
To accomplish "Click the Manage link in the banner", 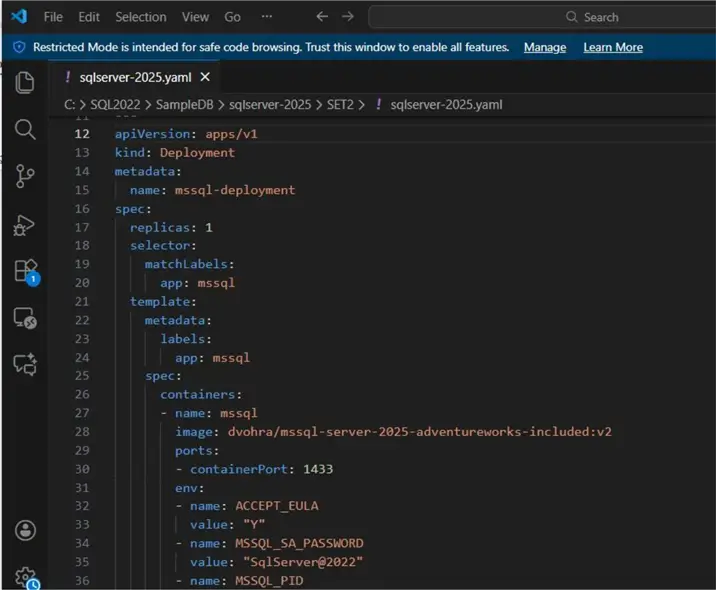I will pyautogui.click(x=545, y=47).
